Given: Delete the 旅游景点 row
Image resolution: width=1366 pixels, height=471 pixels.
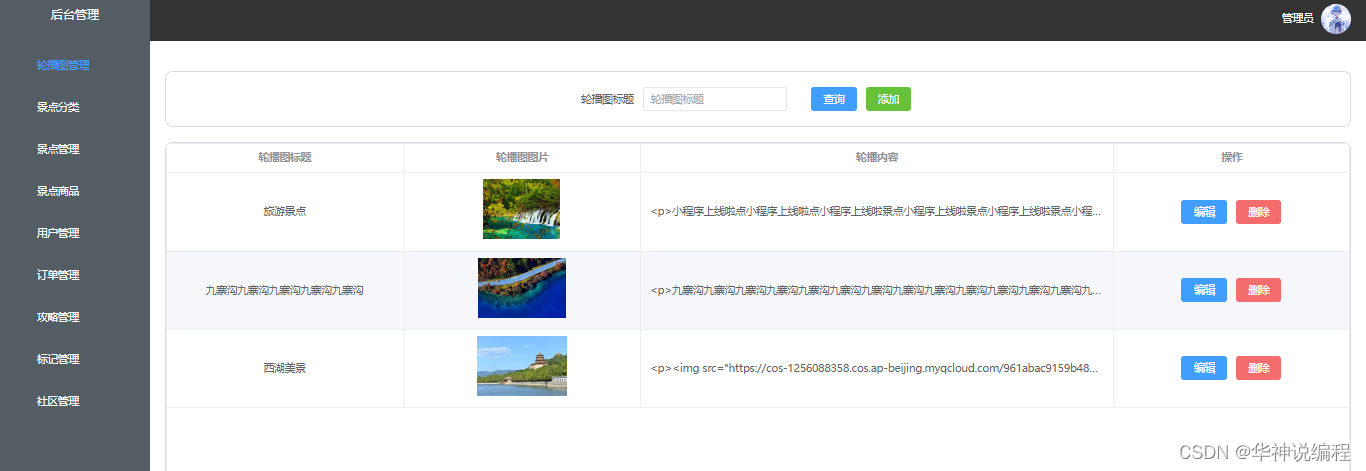Looking at the screenshot, I should tap(1258, 212).
